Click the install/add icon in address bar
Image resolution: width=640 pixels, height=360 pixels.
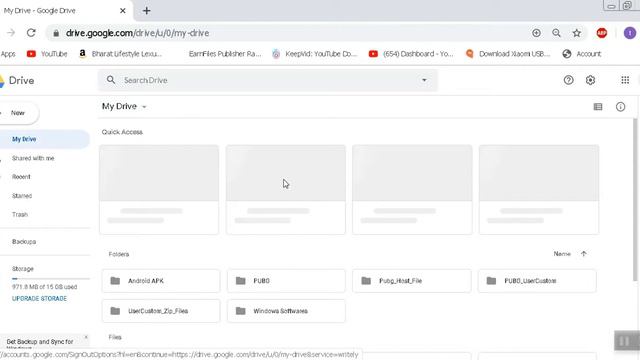click(x=536, y=33)
